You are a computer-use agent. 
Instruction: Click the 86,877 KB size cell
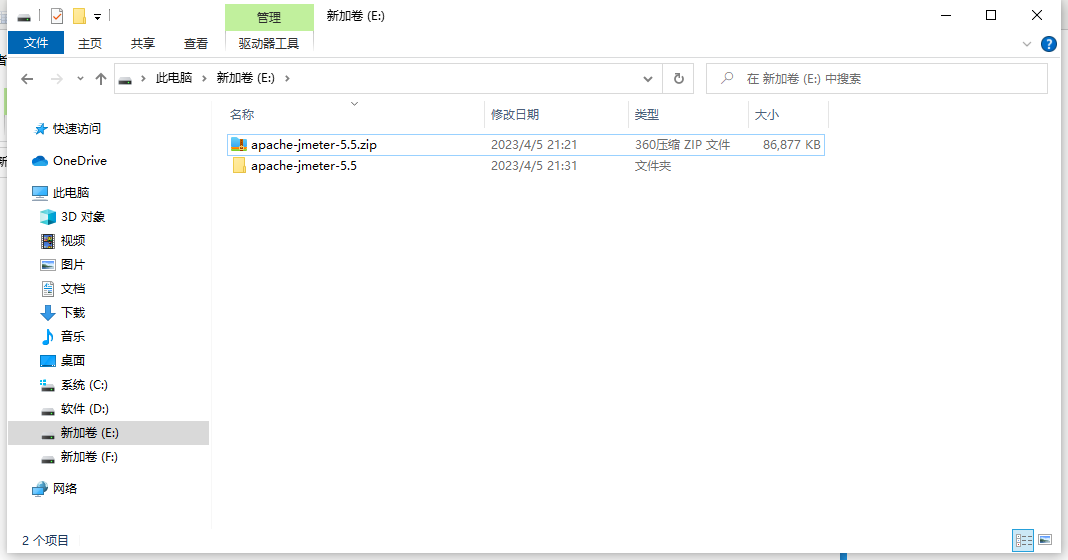(791, 145)
